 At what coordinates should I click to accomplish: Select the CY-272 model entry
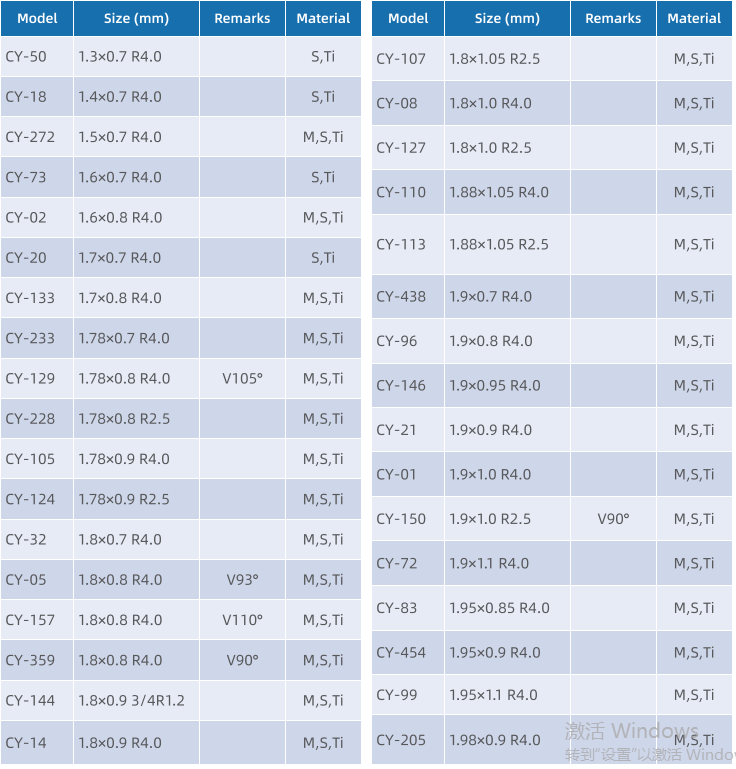point(30,137)
